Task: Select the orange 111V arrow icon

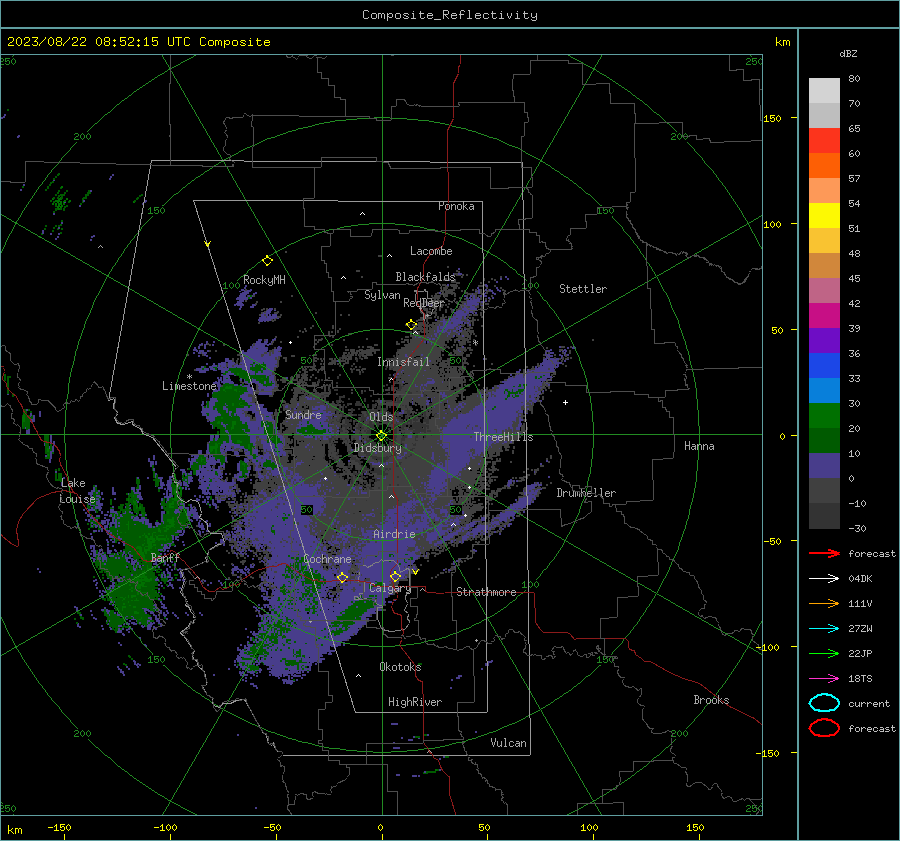Action: coord(824,603)
